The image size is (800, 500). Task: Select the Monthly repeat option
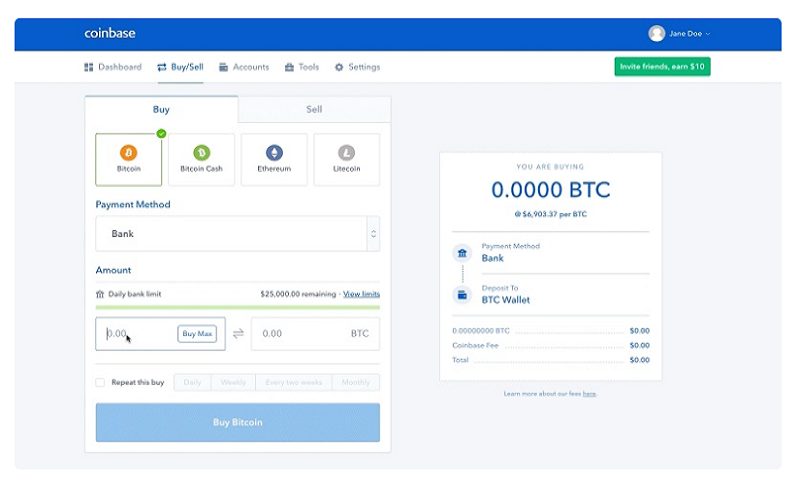pos(356,382)
